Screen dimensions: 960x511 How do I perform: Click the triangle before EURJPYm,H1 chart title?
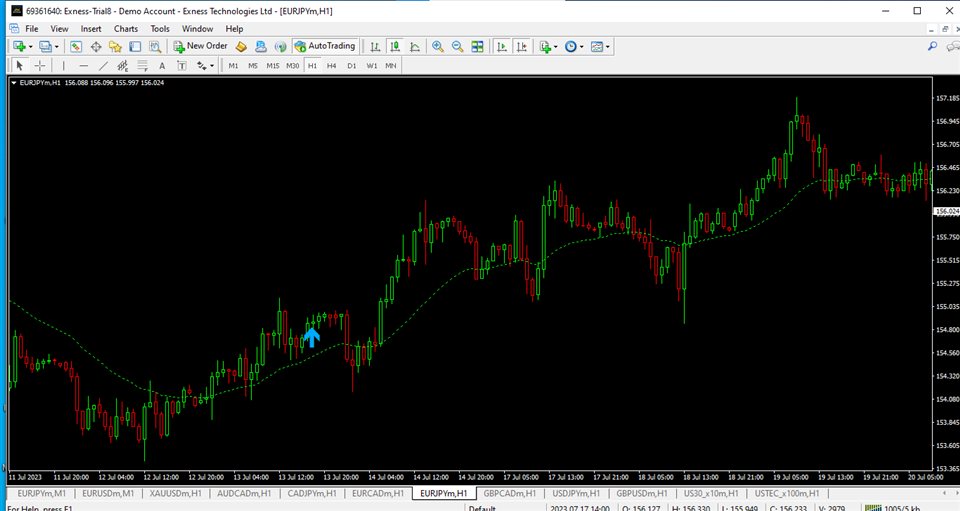(x=14, y=83)
